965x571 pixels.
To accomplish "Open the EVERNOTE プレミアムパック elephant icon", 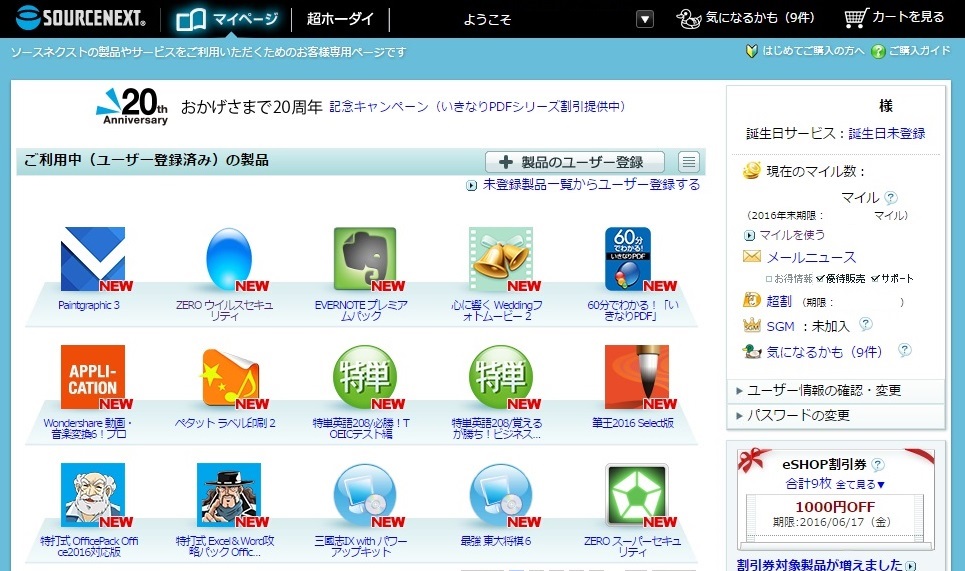I will tap(365, 258).
